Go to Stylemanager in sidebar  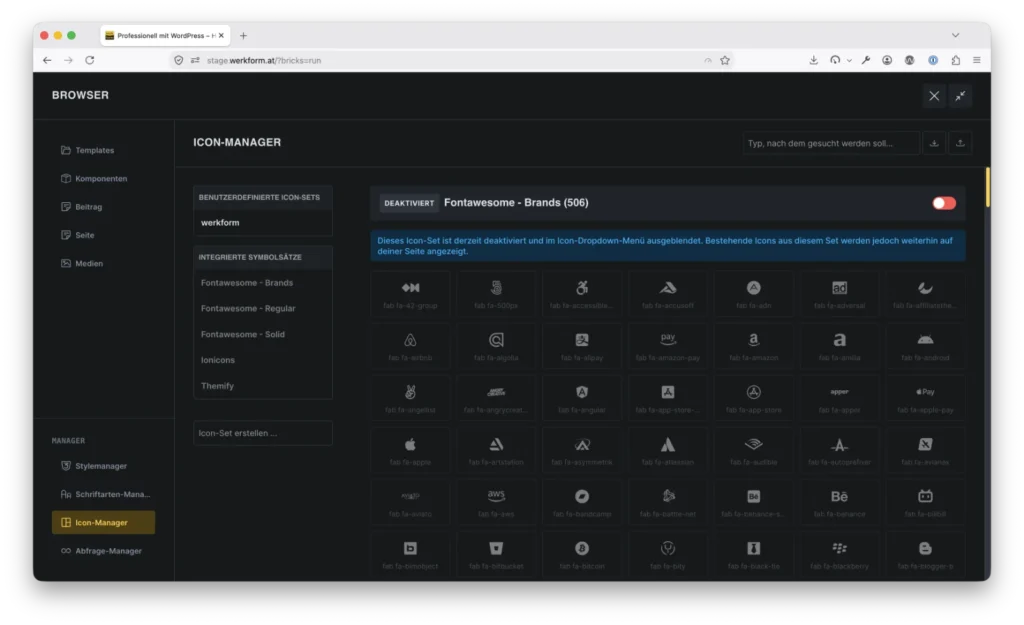click(103, 466)
